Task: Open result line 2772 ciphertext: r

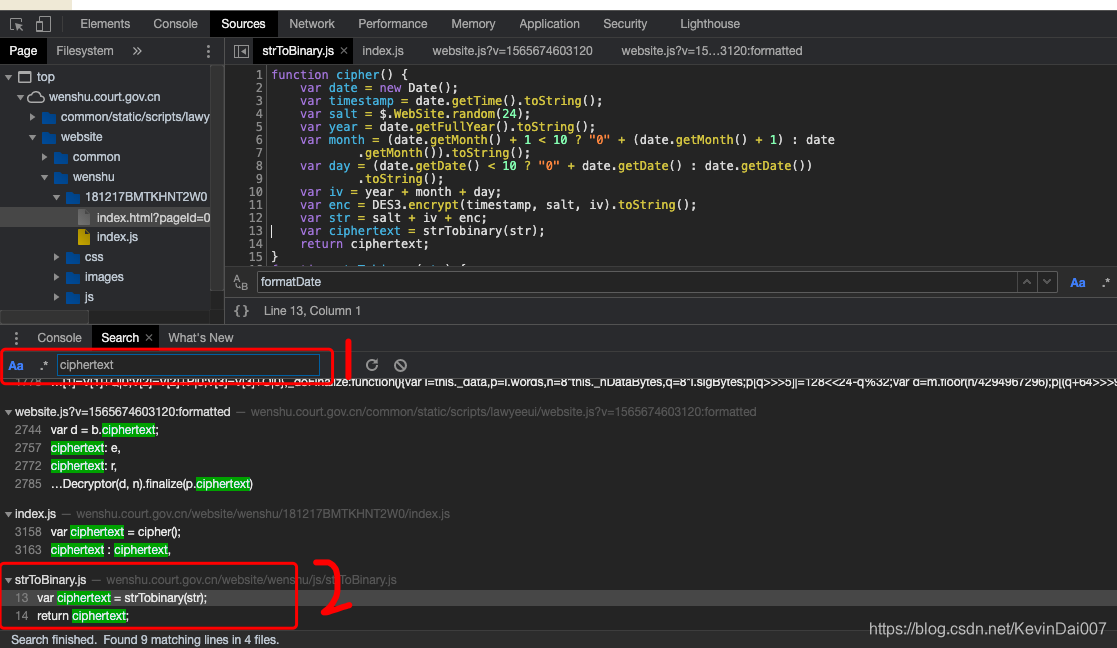Action: click(83, 466)
